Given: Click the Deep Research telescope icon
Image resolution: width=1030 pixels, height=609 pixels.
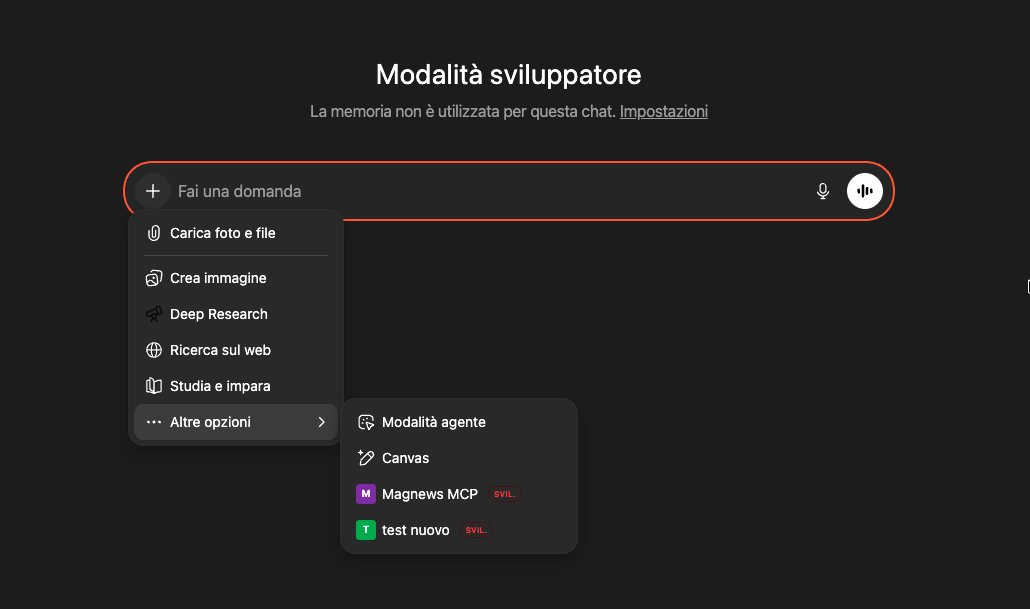Looking at the screenshot, I should click(154, 314).
